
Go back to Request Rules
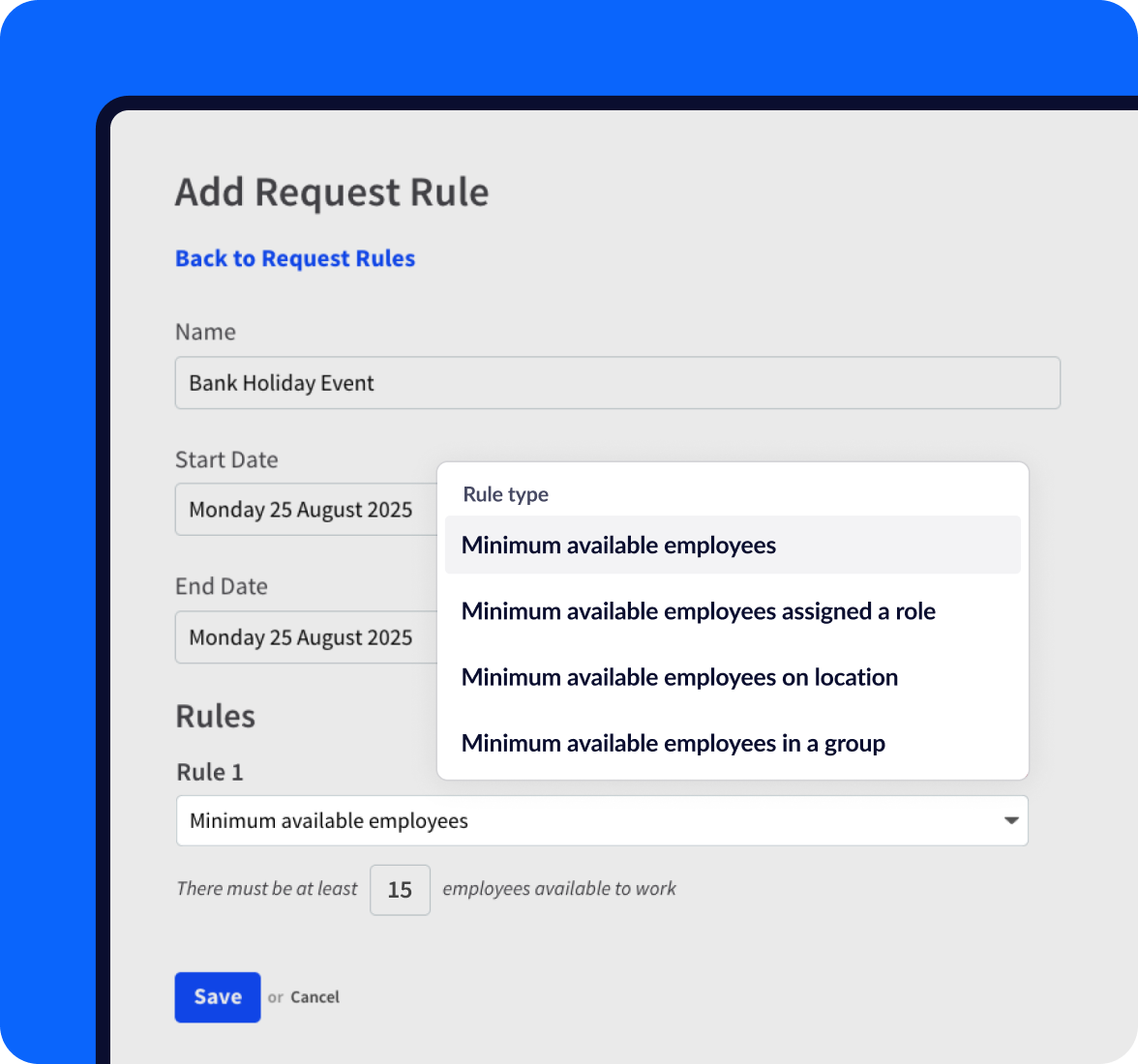294,258
